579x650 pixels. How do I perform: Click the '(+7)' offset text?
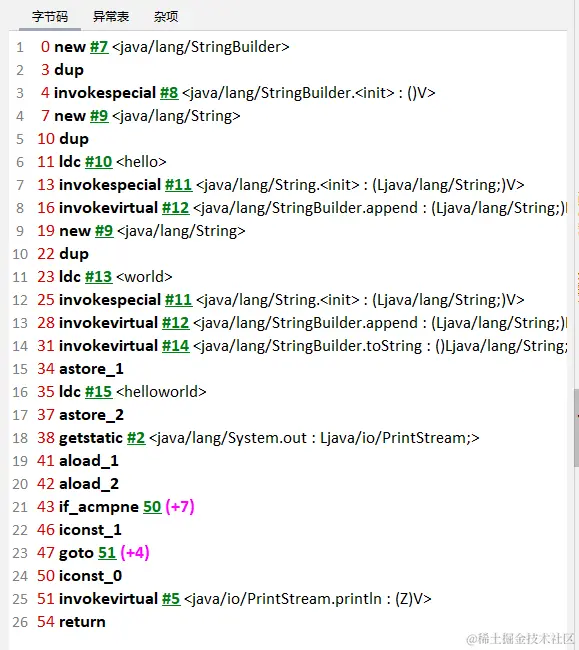[180, 507]
